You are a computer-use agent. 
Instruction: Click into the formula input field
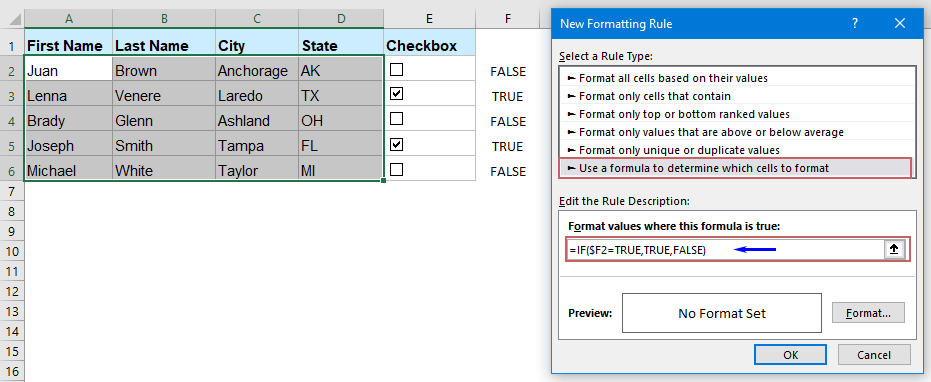pos(725,250)
